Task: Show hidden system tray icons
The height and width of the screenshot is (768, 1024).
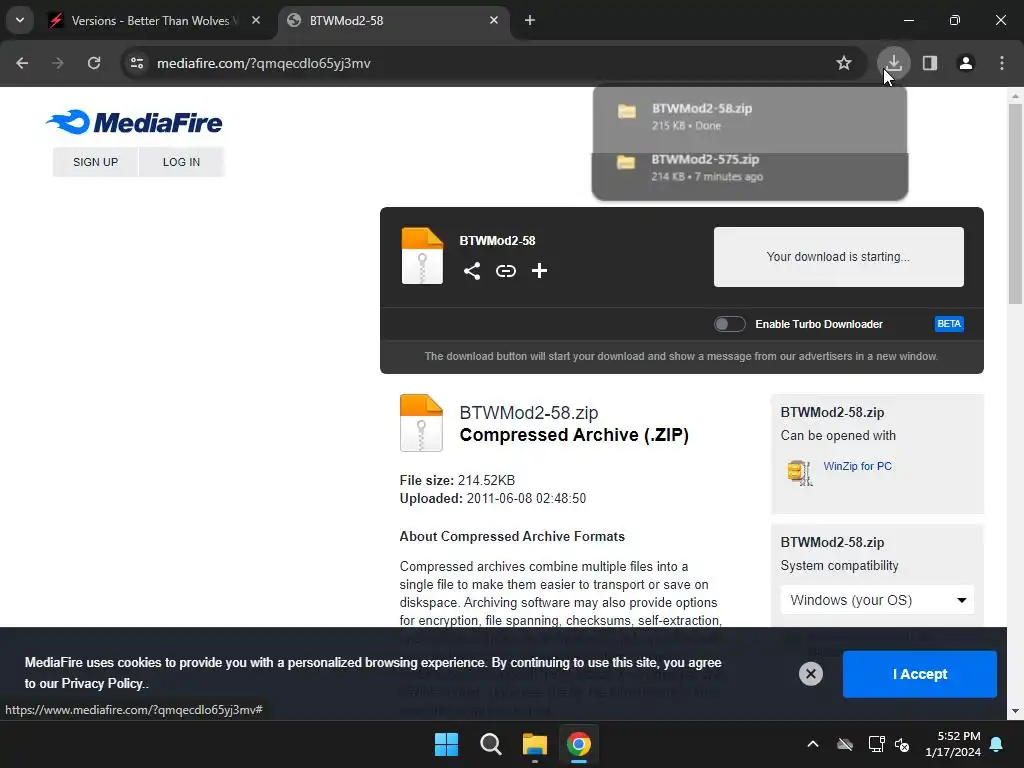Action: click(813, 744)
